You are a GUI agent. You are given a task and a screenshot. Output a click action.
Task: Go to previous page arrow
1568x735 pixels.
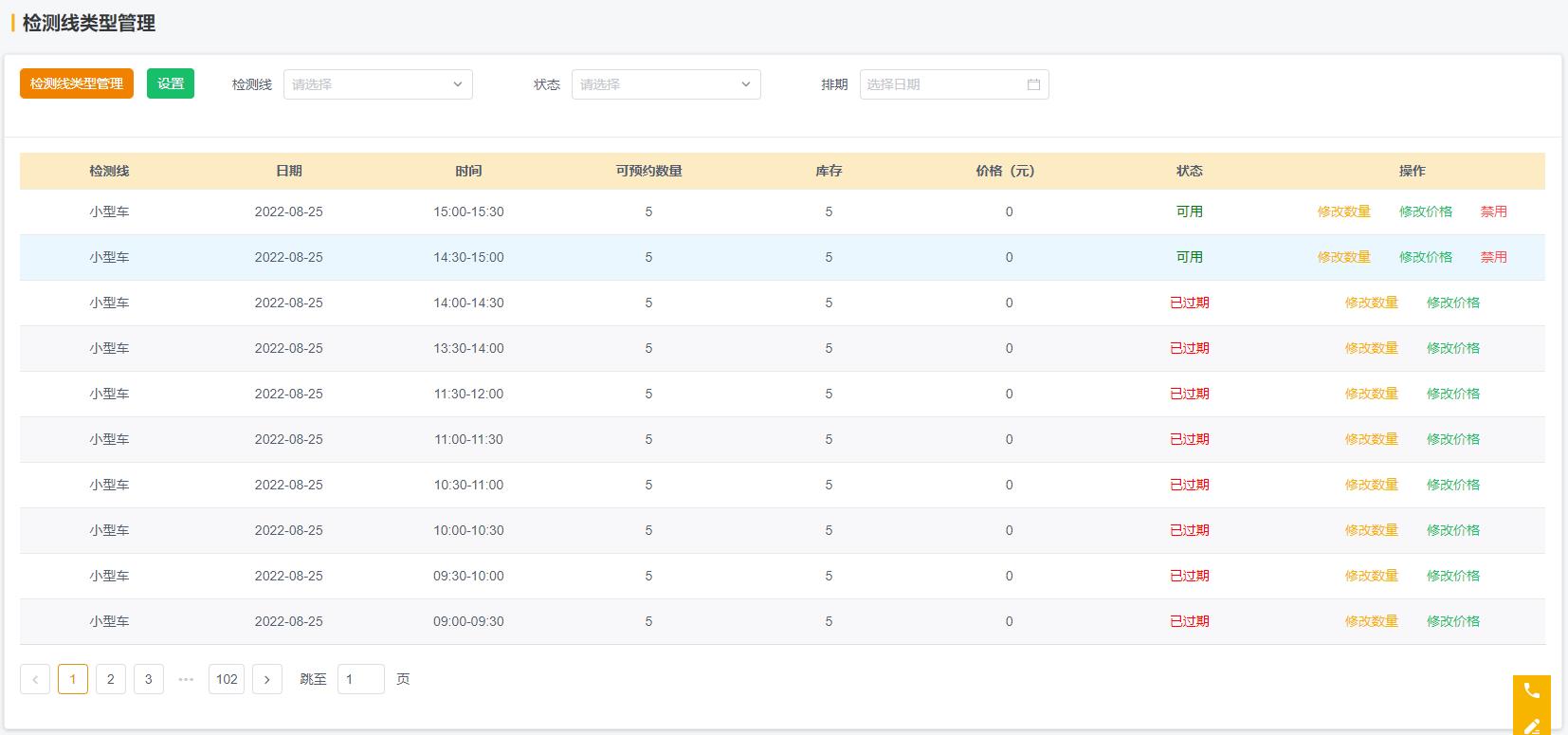click(35, 679)
